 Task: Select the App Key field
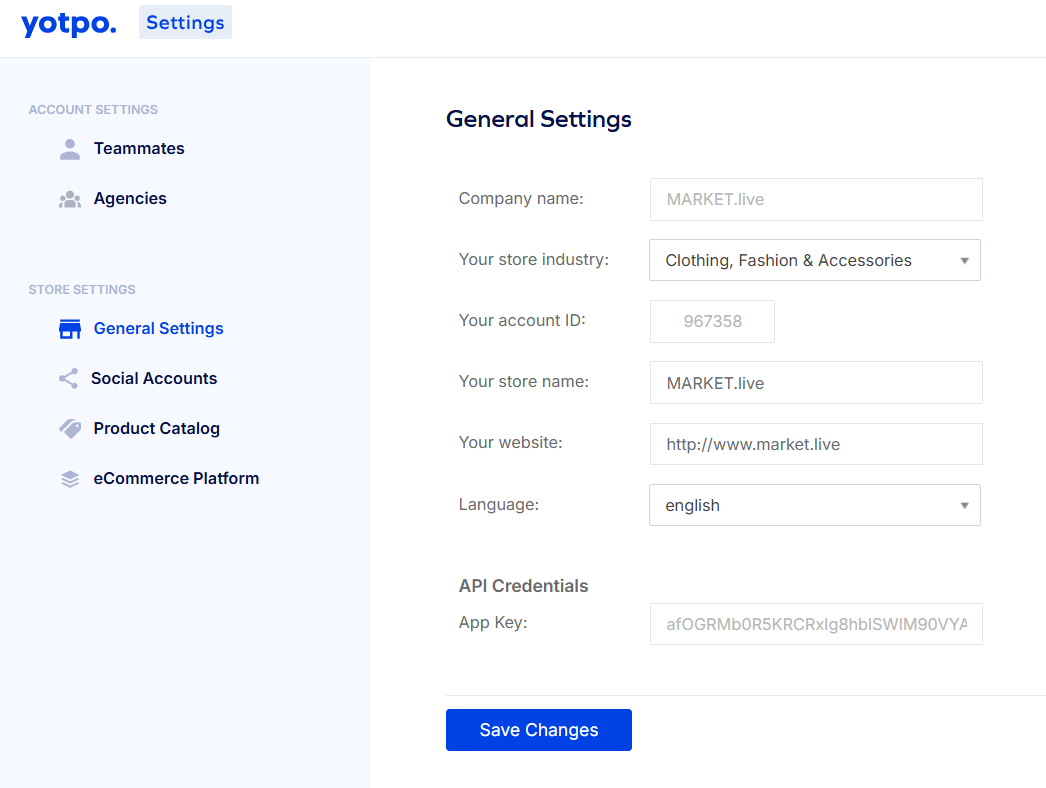point(816,624)
